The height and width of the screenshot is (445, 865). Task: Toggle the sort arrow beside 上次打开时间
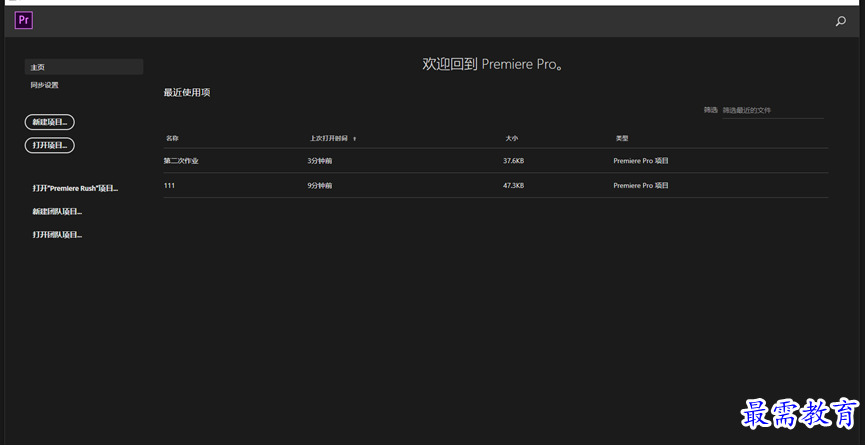(x=354, y=139)
